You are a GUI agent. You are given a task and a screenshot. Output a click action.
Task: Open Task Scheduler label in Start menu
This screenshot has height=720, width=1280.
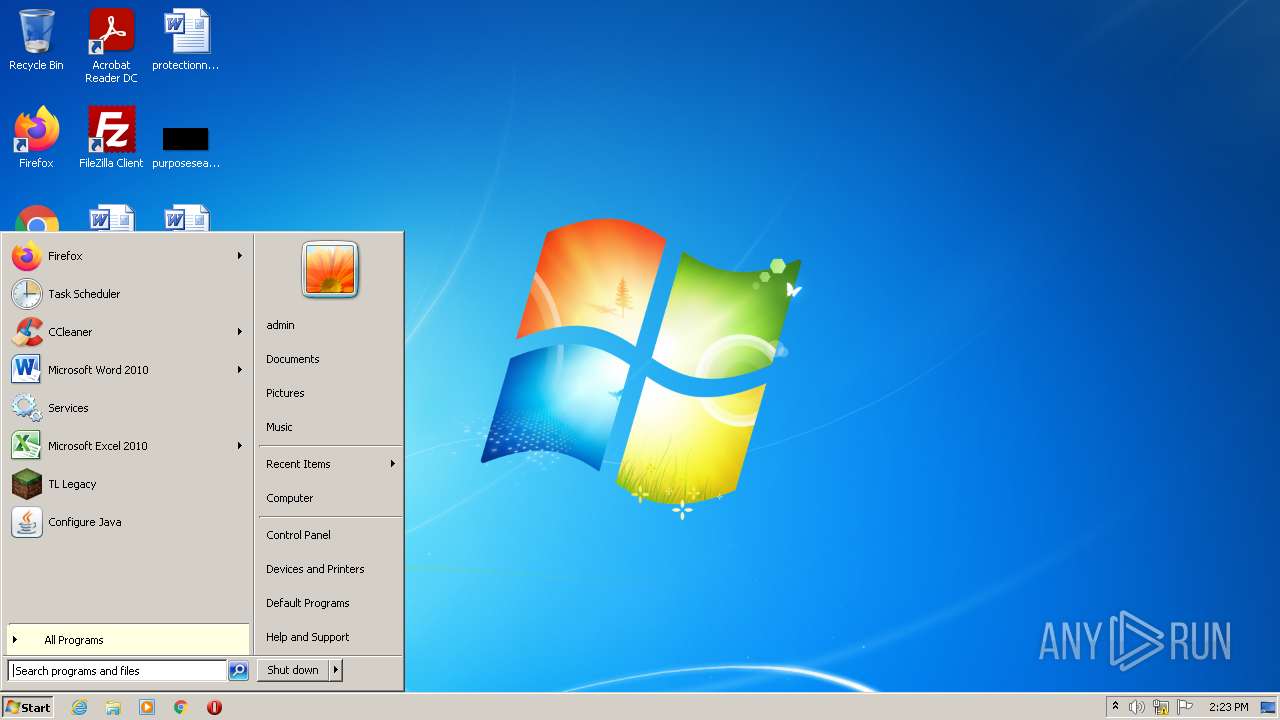84,294
